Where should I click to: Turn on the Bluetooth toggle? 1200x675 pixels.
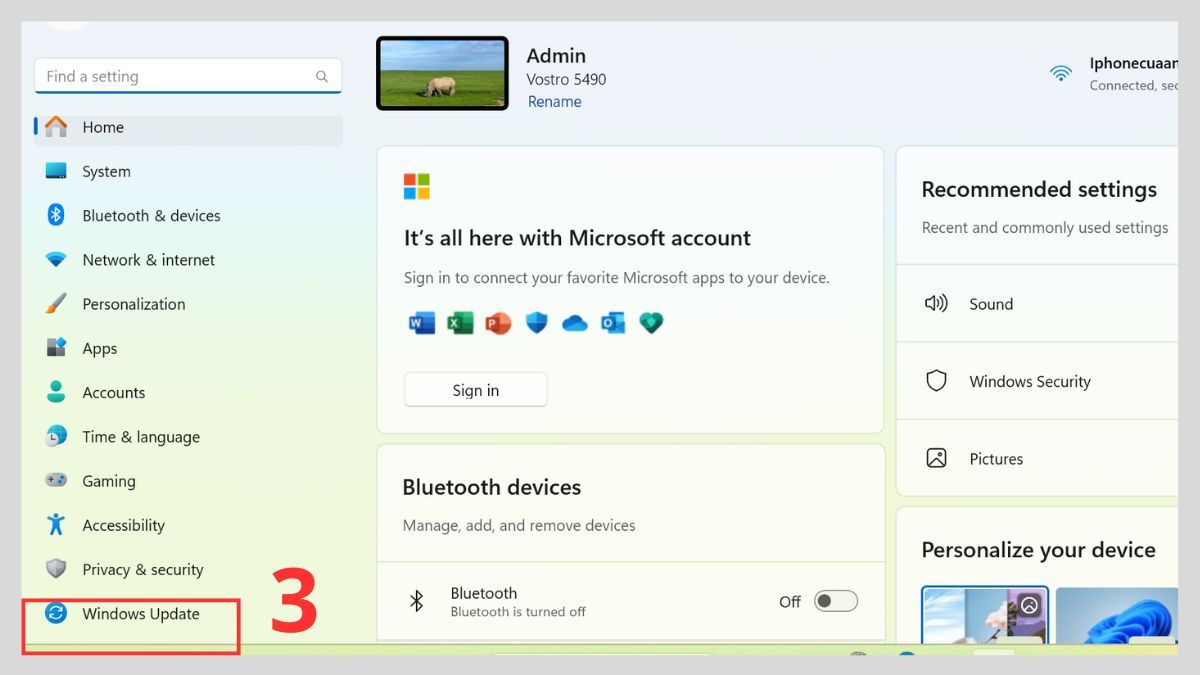(836, 601)
